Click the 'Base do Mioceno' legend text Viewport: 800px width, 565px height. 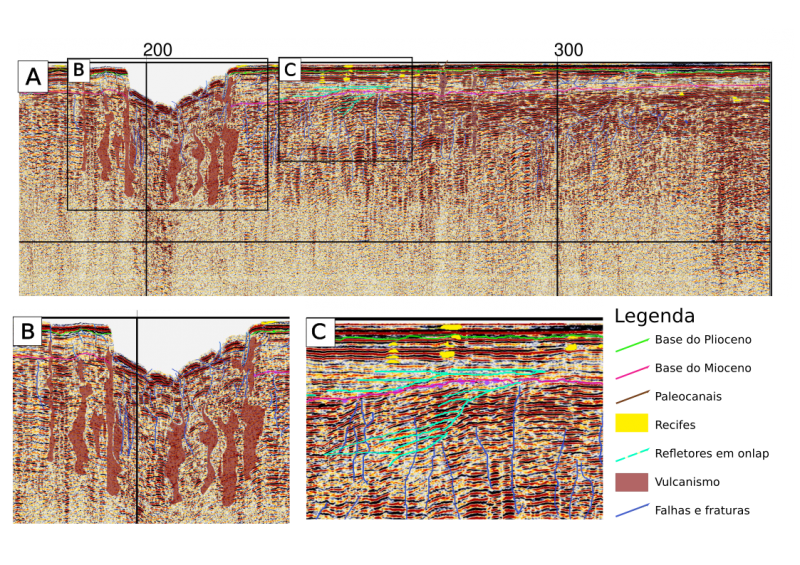tap(703, 368)
